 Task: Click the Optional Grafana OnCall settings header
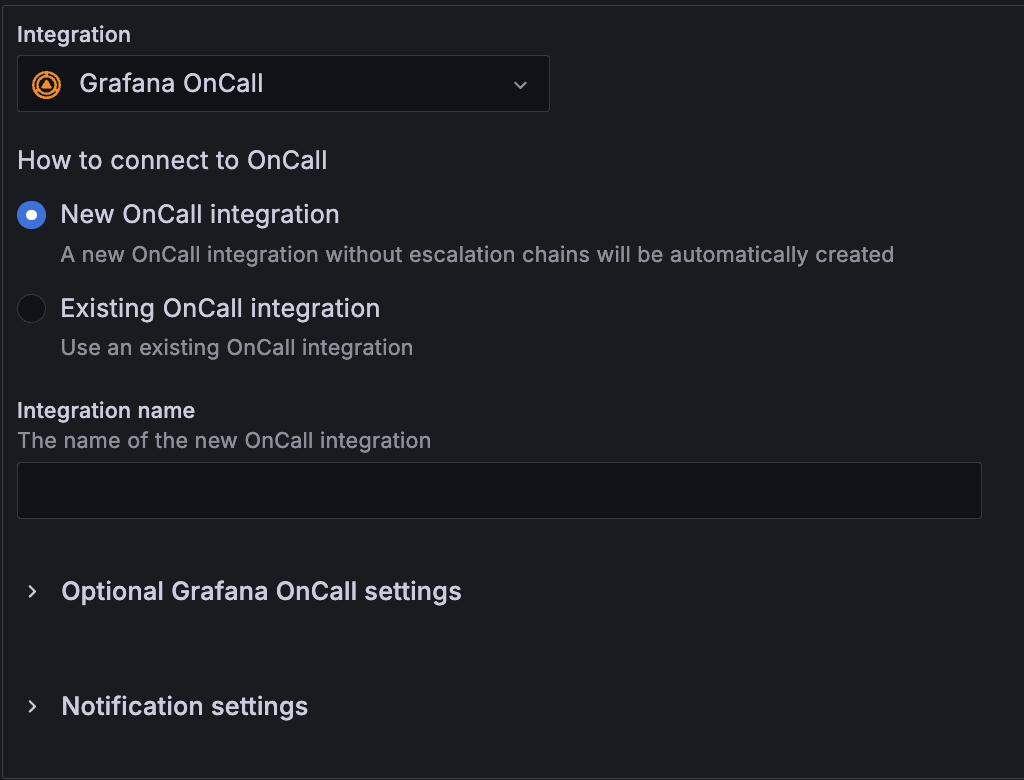(x=261, y=591)
